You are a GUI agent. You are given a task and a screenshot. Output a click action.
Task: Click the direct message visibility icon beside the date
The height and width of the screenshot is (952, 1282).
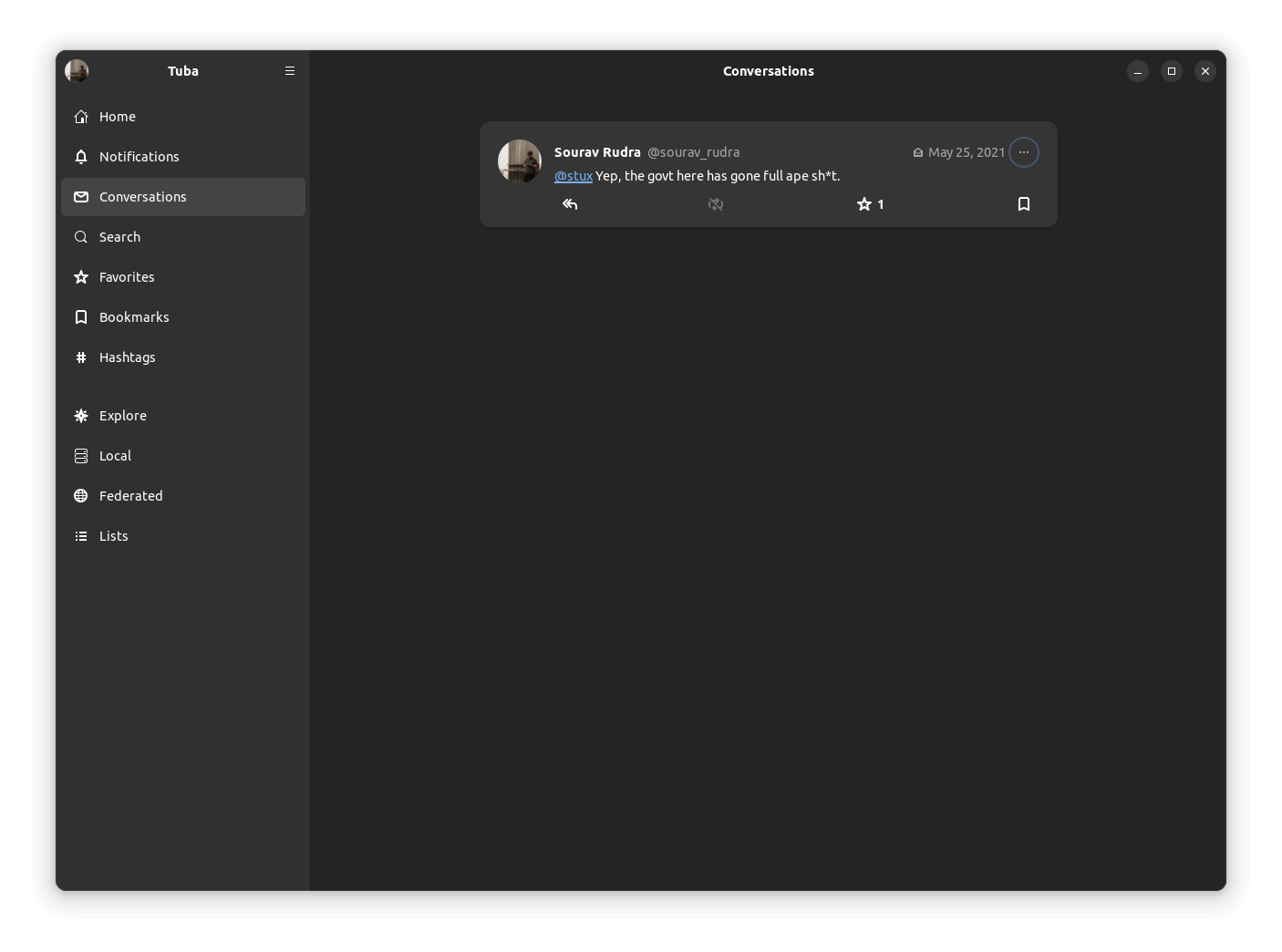[x=917, y=152]
